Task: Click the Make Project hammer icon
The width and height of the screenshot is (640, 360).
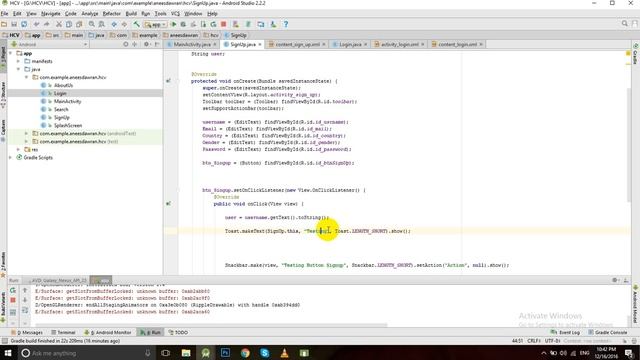Action: 137,24
